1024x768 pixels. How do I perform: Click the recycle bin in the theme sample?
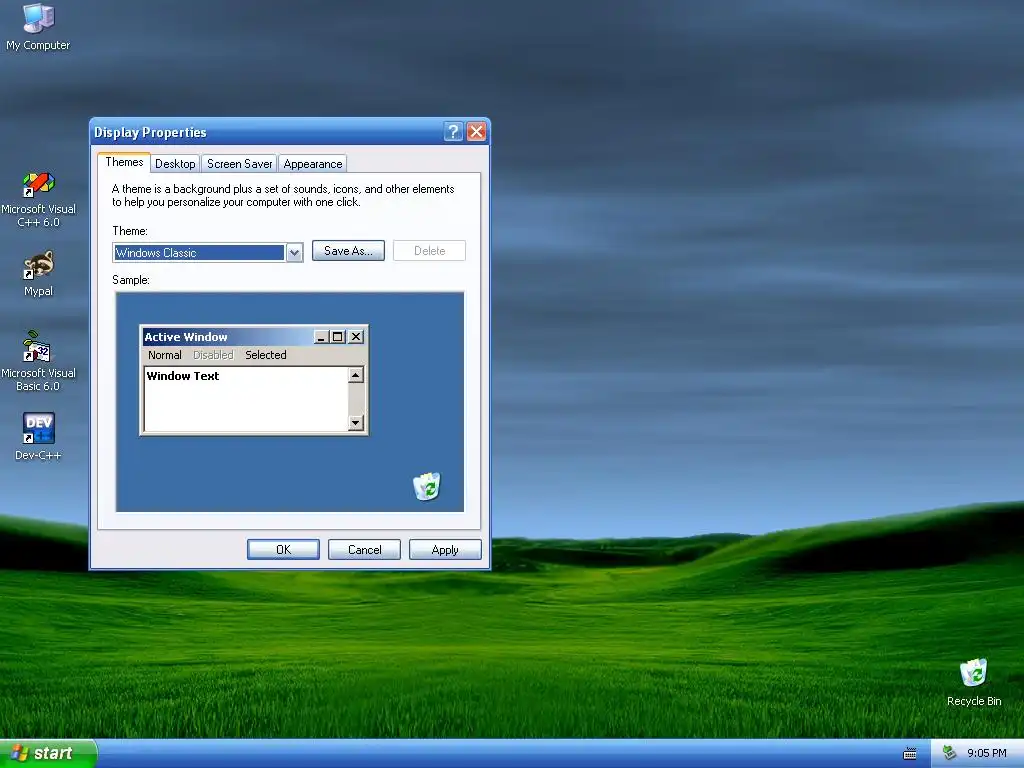point(426,487)
